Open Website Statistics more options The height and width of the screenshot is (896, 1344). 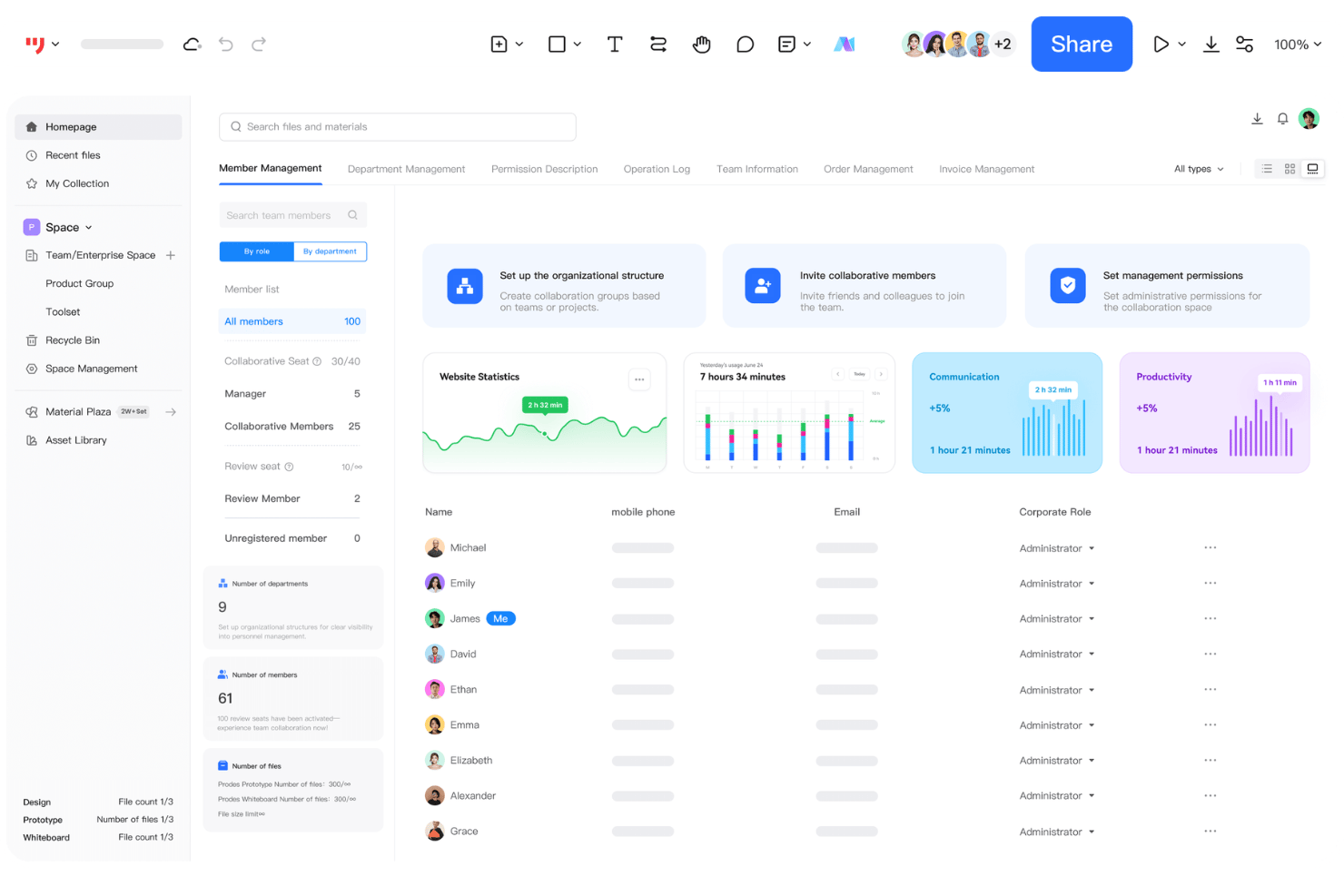(640, 379)
